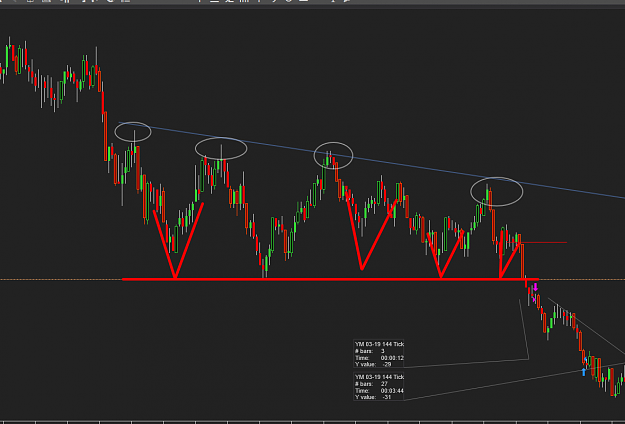Click the 'Time: 00:03:44' ruler value

tap(379, 391)
